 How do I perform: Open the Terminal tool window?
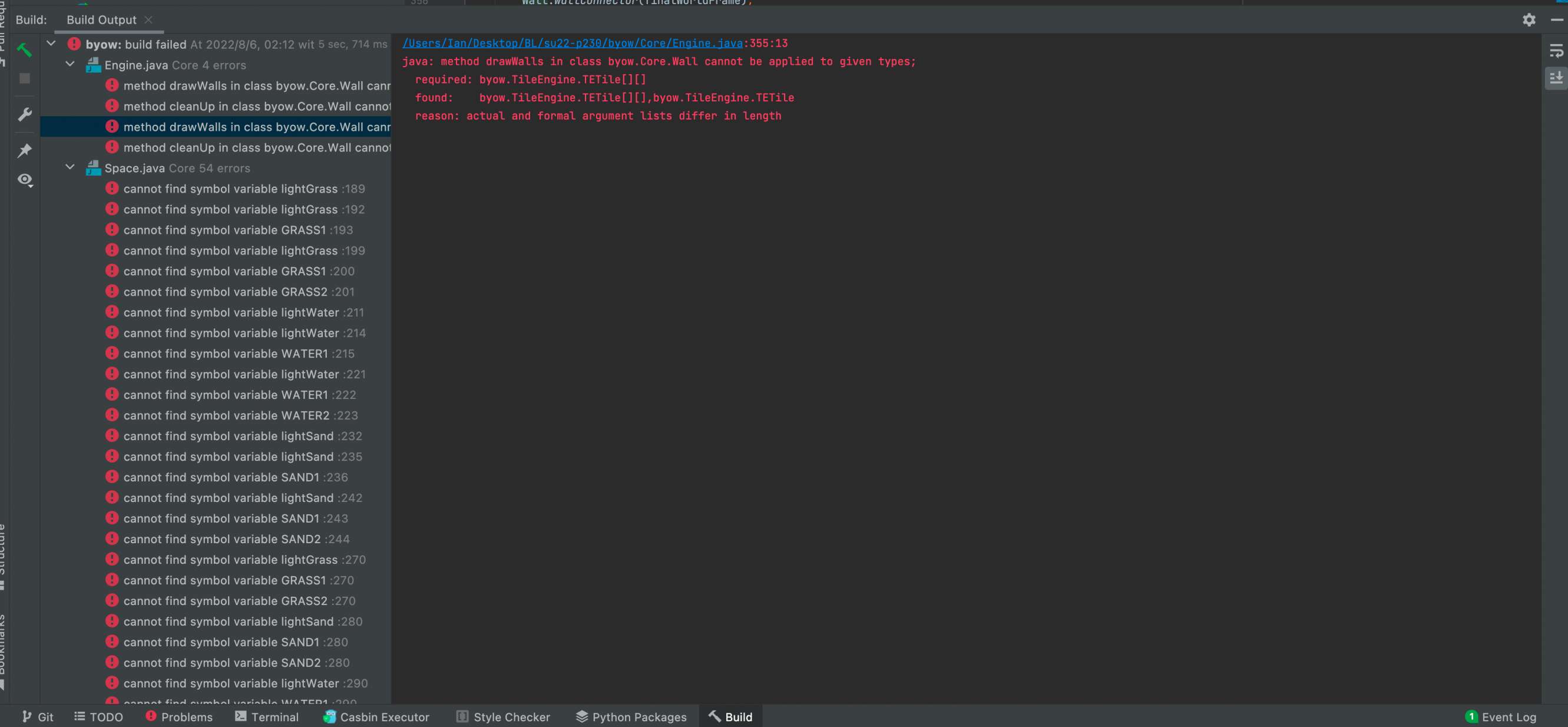click(267, 716)
